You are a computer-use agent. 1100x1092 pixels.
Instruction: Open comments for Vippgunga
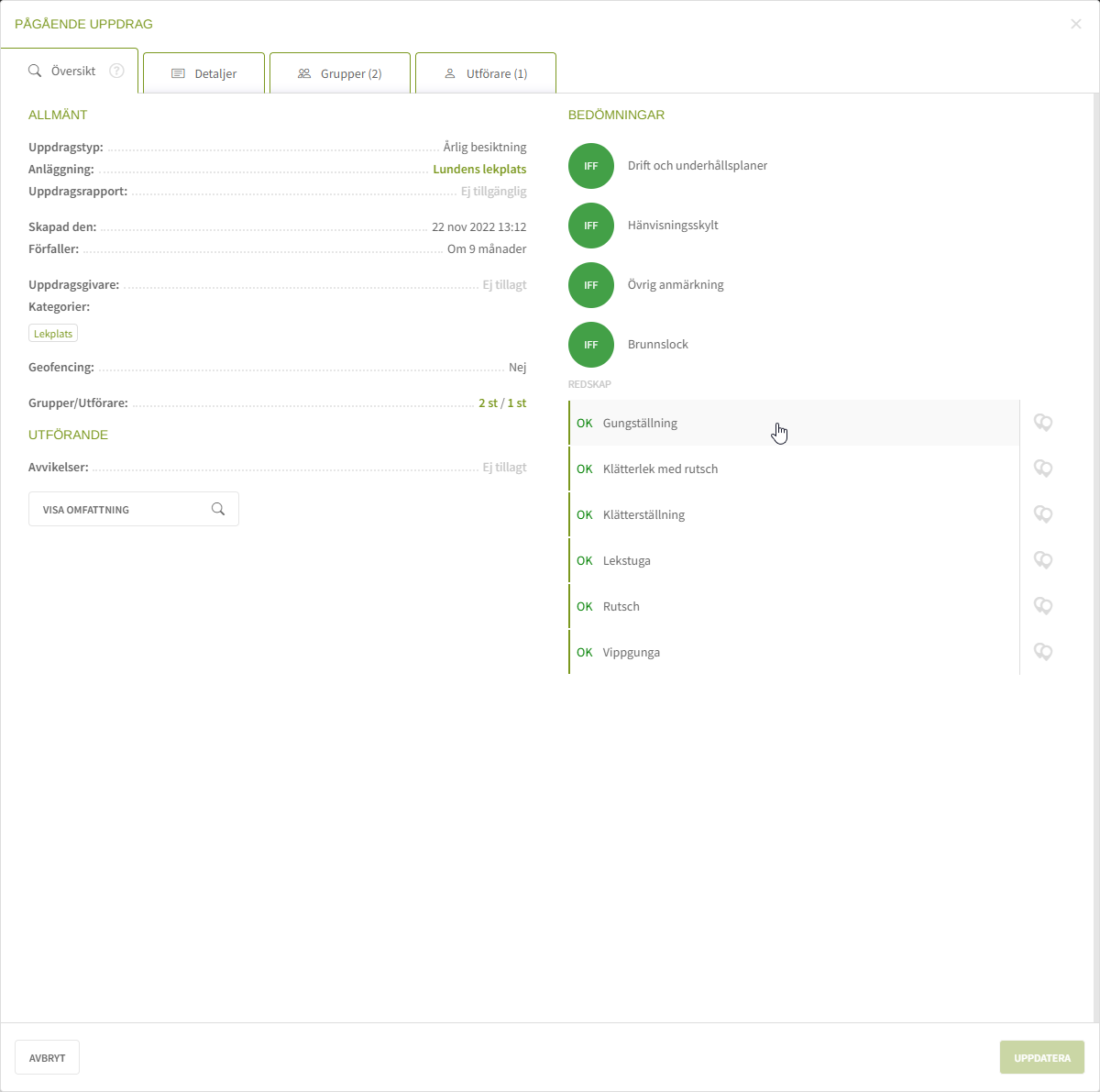[x=1043, y=652]
